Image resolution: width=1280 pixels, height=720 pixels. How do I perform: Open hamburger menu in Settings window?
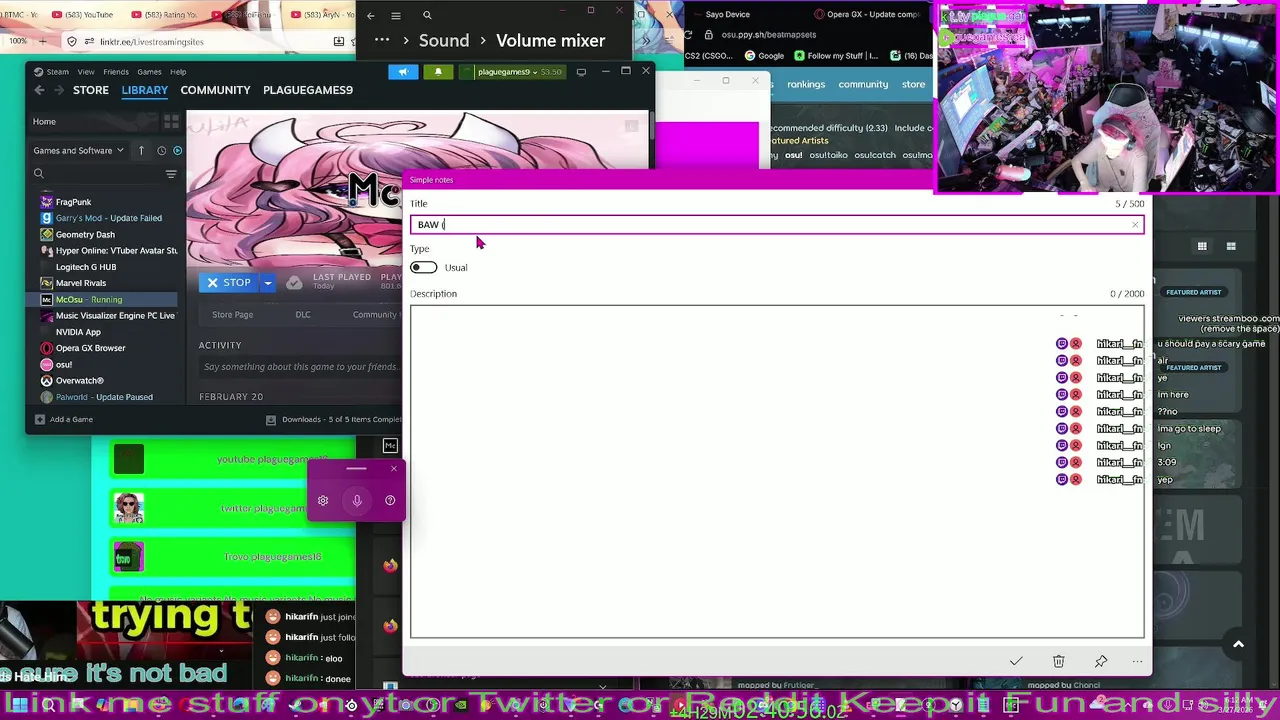click(x=396, y=15)
